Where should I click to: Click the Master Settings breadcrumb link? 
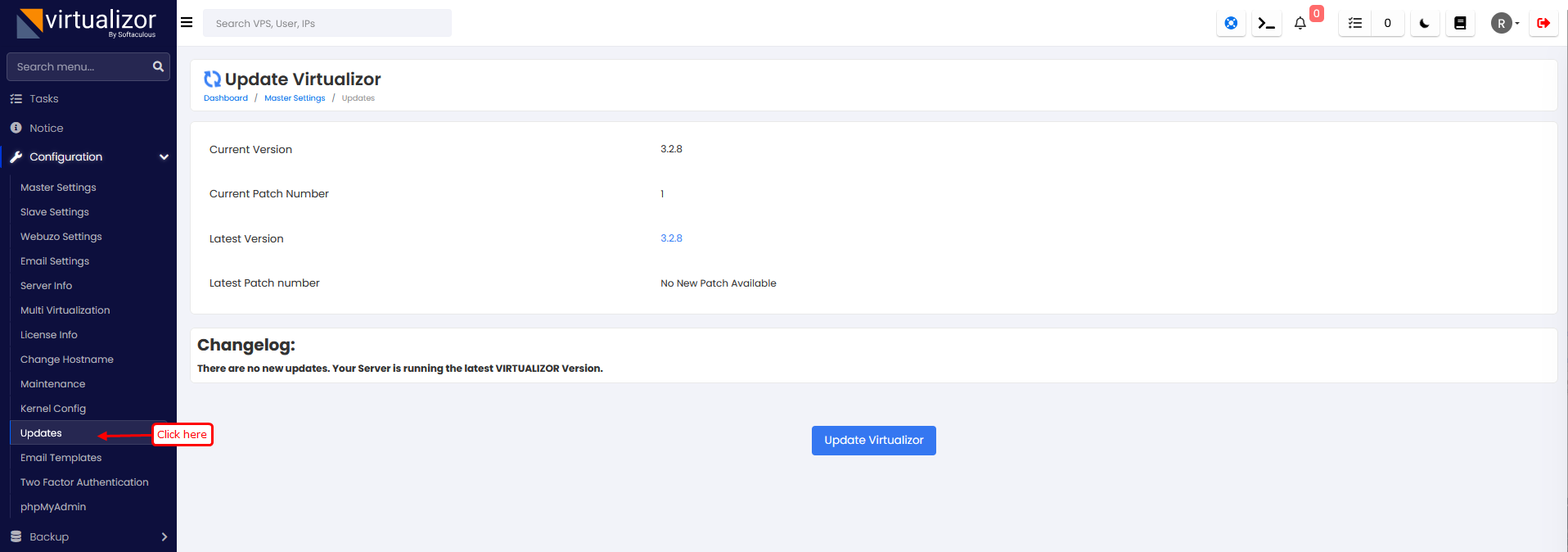[x=295, y=98]
